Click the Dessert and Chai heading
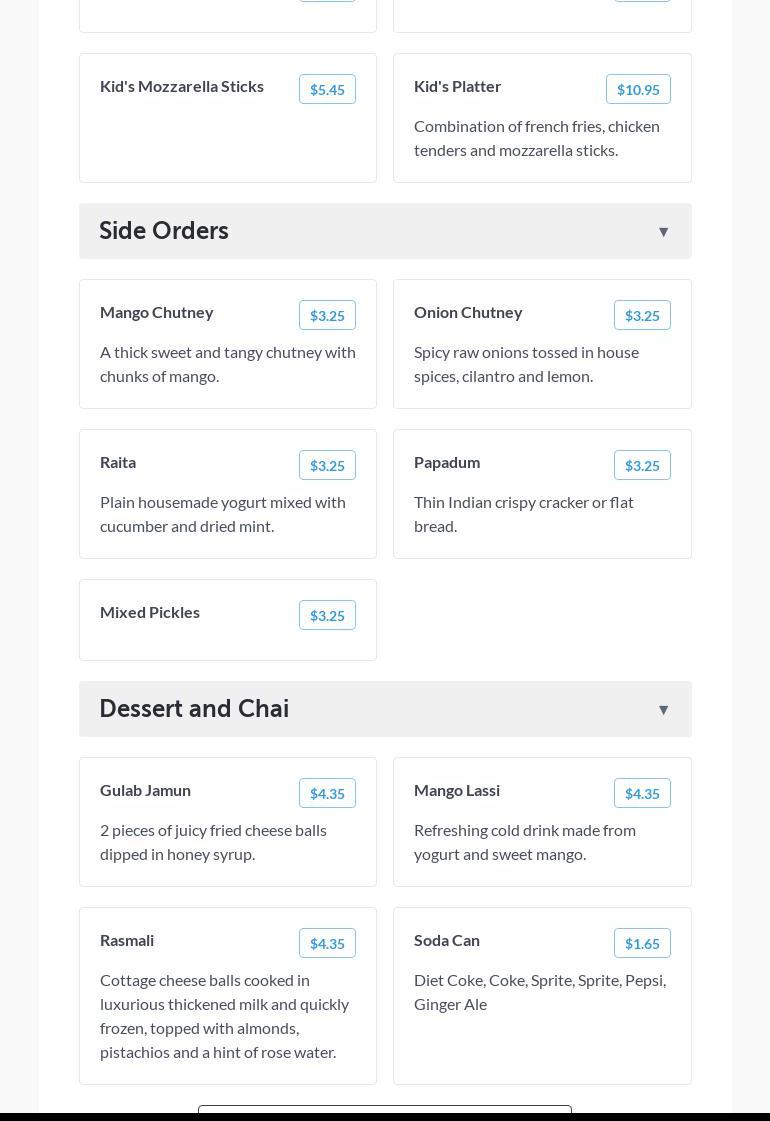This screenshot has width=770, height=1121. point(194,709)
